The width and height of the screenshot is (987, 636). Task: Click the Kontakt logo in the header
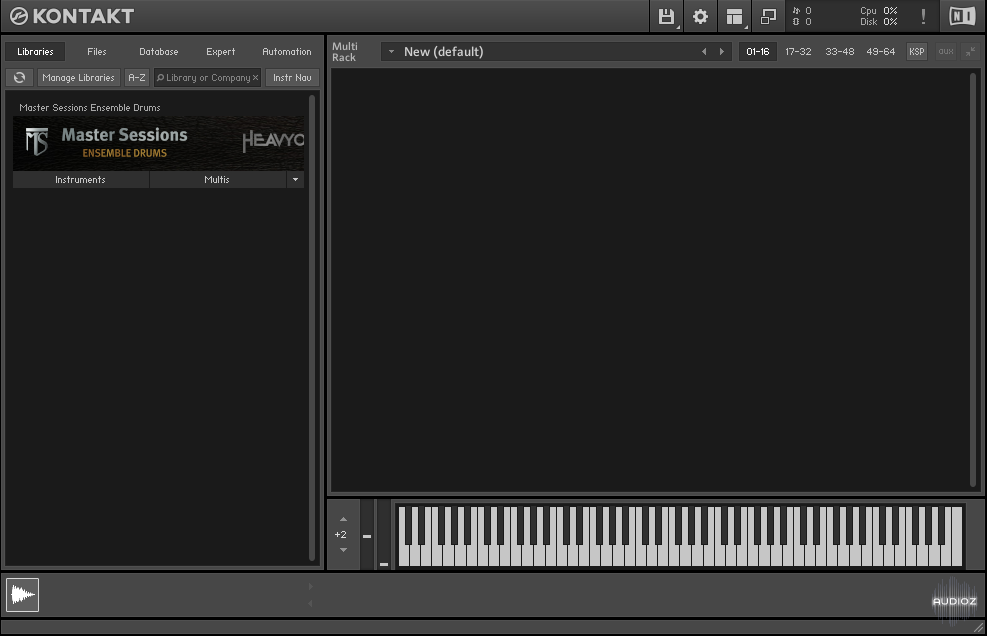(72, 16)
